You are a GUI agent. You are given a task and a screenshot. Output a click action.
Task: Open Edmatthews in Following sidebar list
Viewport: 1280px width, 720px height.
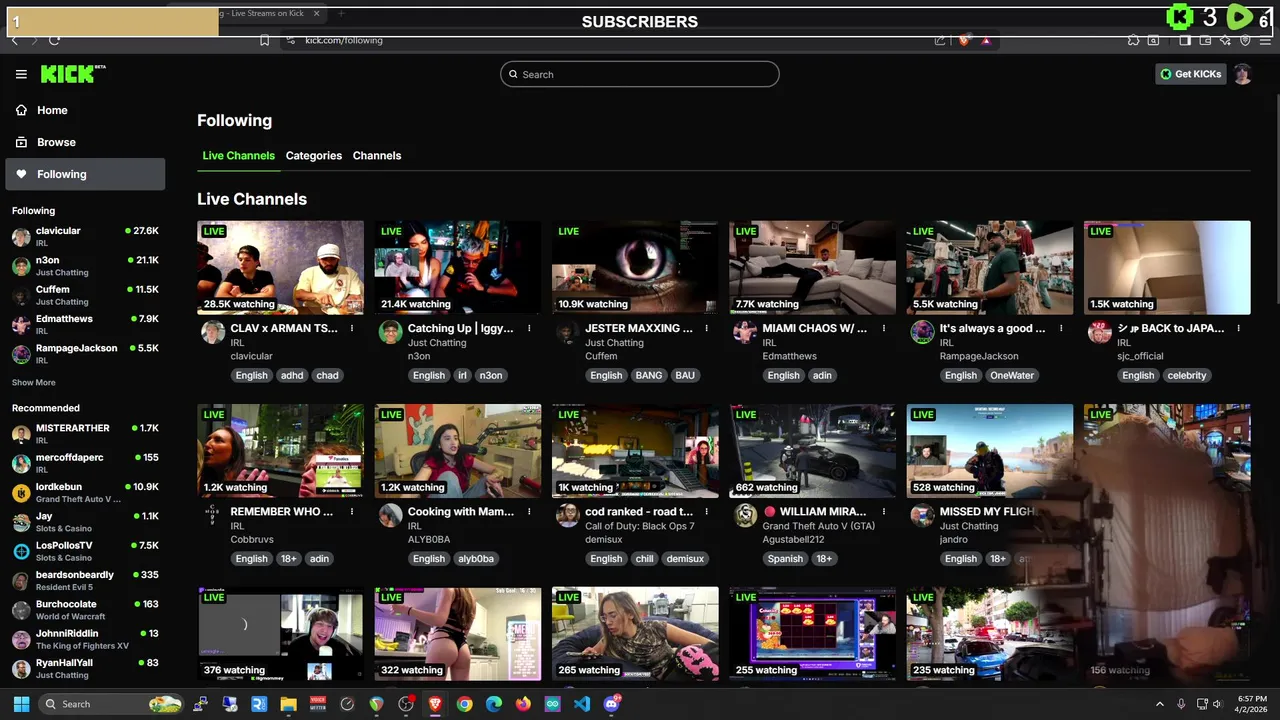tap(85, 325)
